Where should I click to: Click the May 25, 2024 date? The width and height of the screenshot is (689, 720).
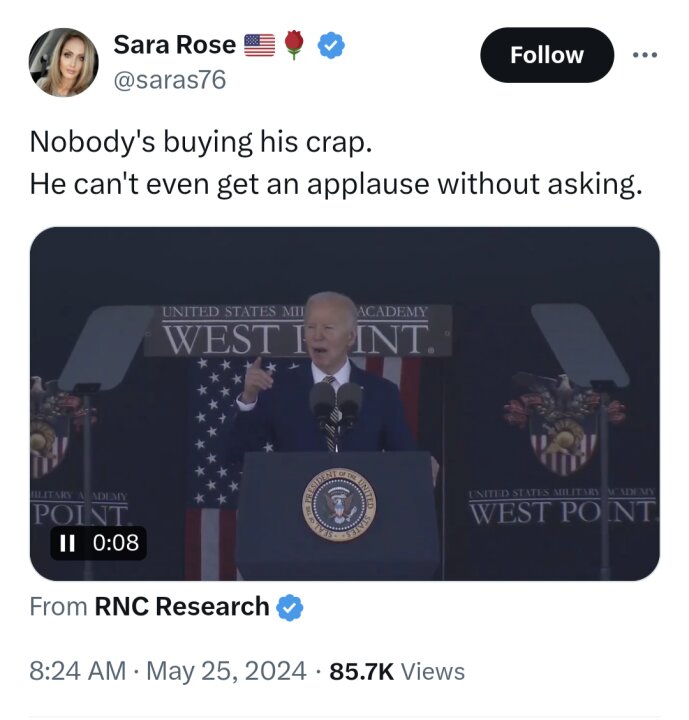(226, 671)
